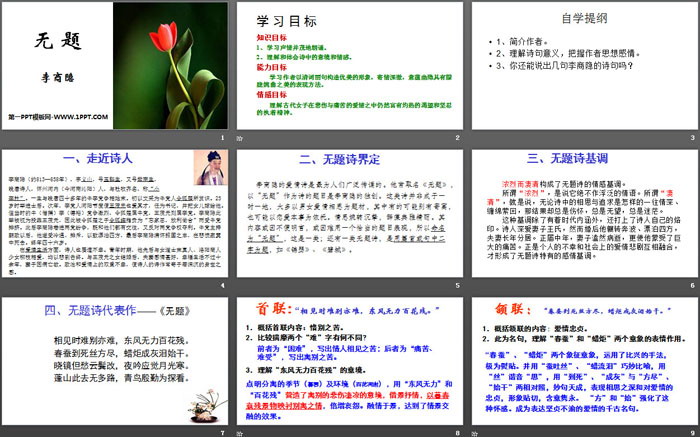This screenshot has width=700, height=437.
Task: Select slide 6 titled 三、无题诗基调
Action: click(x=585, y=213)
